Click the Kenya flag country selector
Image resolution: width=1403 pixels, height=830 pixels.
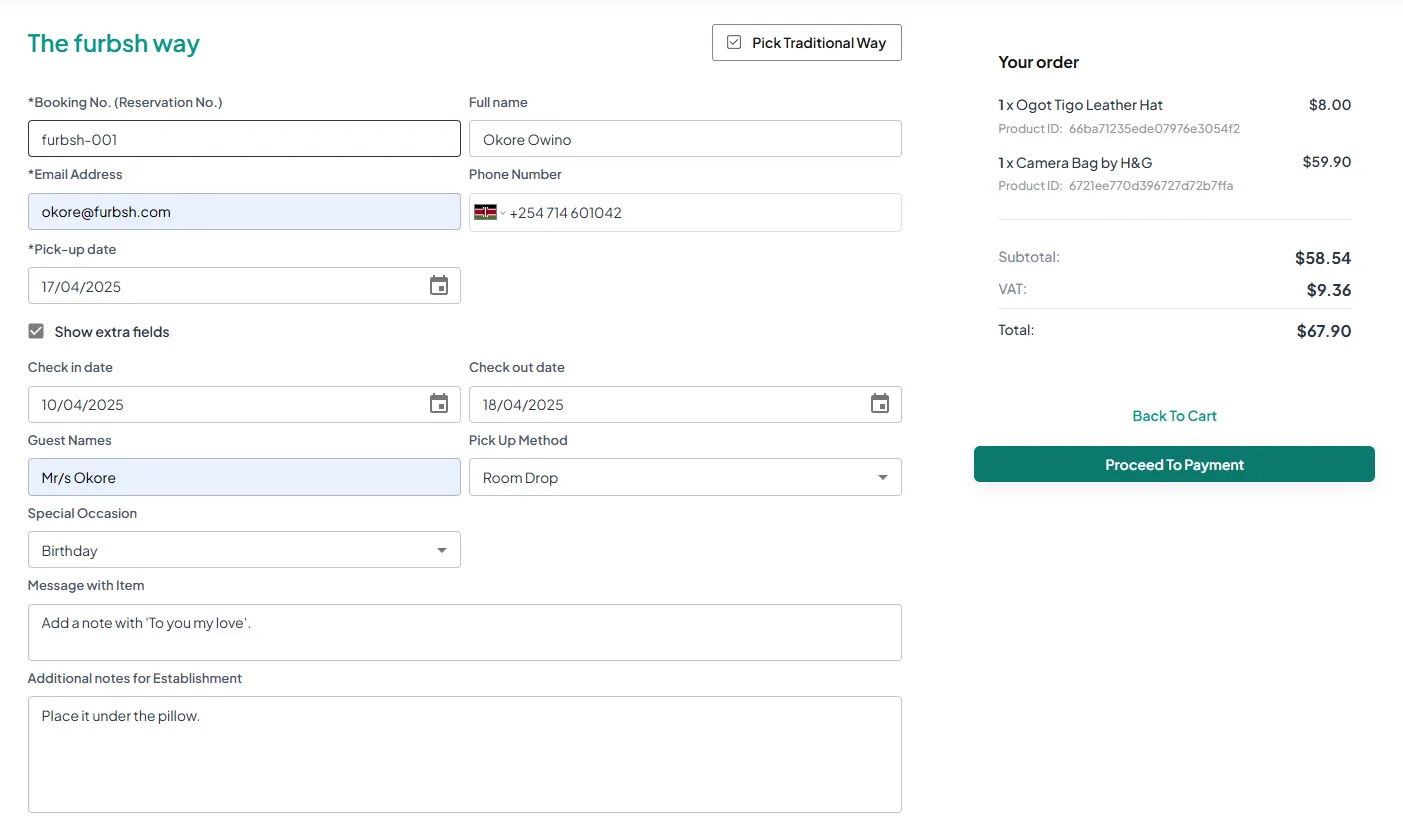488,212
